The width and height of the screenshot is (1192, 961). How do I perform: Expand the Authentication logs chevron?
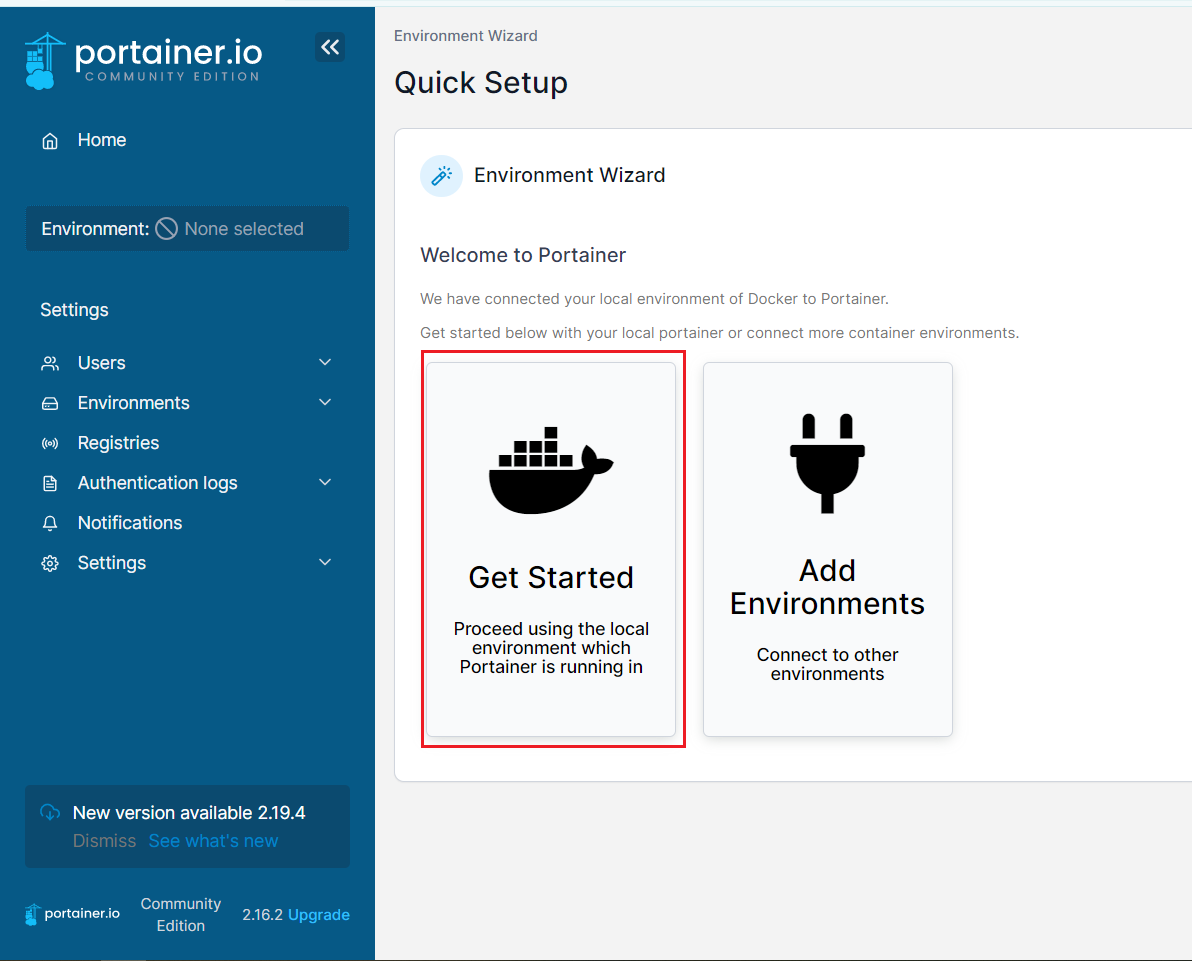[325, 482]
